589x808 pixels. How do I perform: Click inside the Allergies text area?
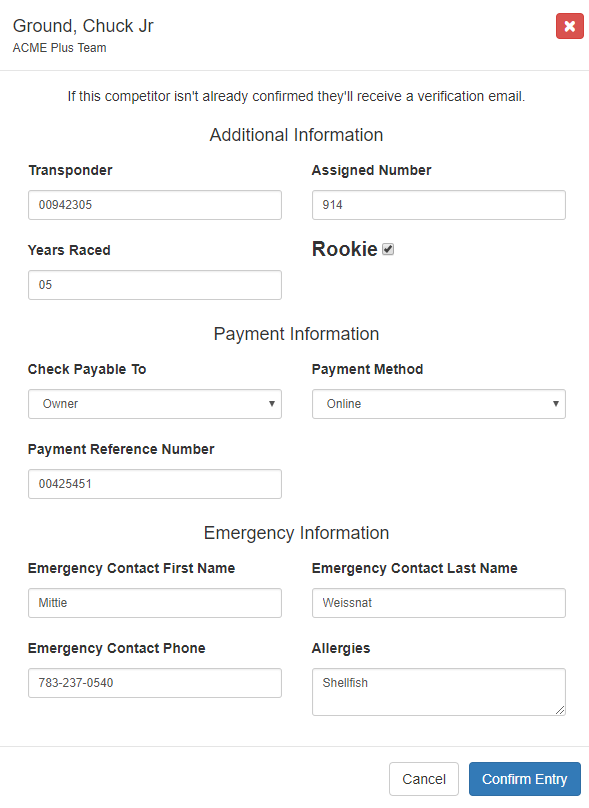[439, 692]
